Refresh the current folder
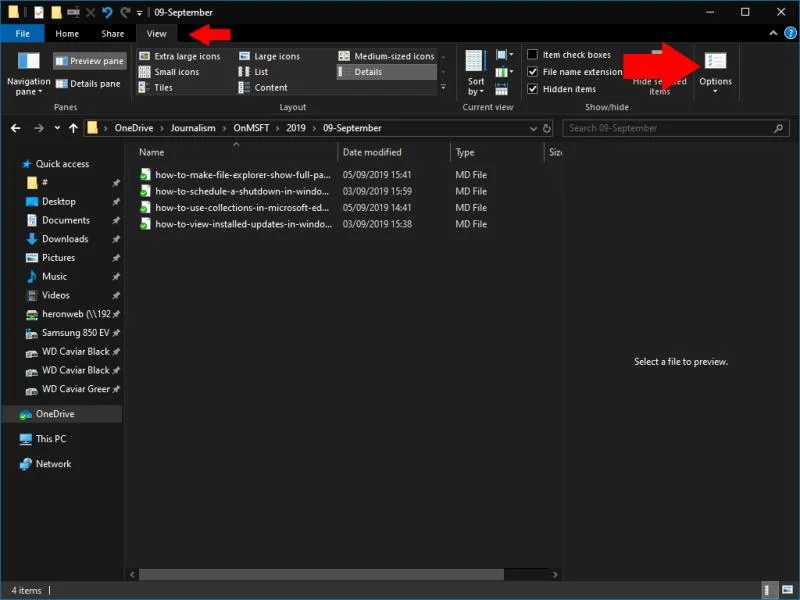Viewport: 800px width, 600px height. [547, 129]
